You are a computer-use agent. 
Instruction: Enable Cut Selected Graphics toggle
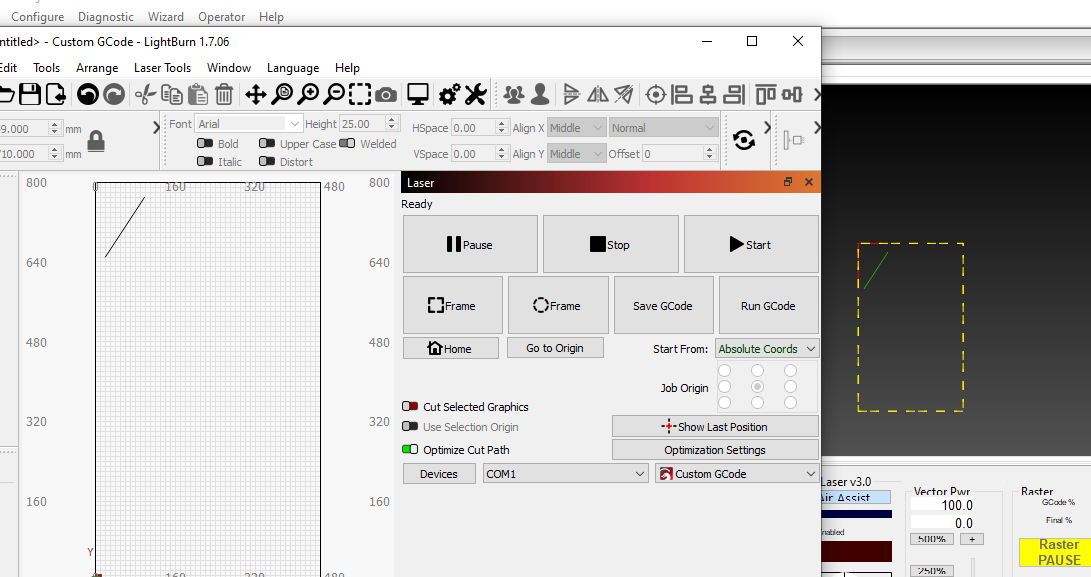410,406
